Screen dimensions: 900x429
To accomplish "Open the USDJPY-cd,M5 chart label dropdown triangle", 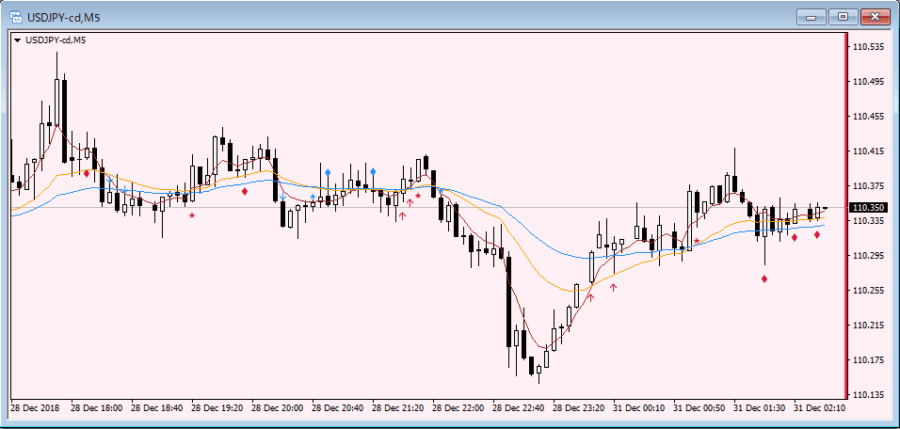I will (17, 40).
